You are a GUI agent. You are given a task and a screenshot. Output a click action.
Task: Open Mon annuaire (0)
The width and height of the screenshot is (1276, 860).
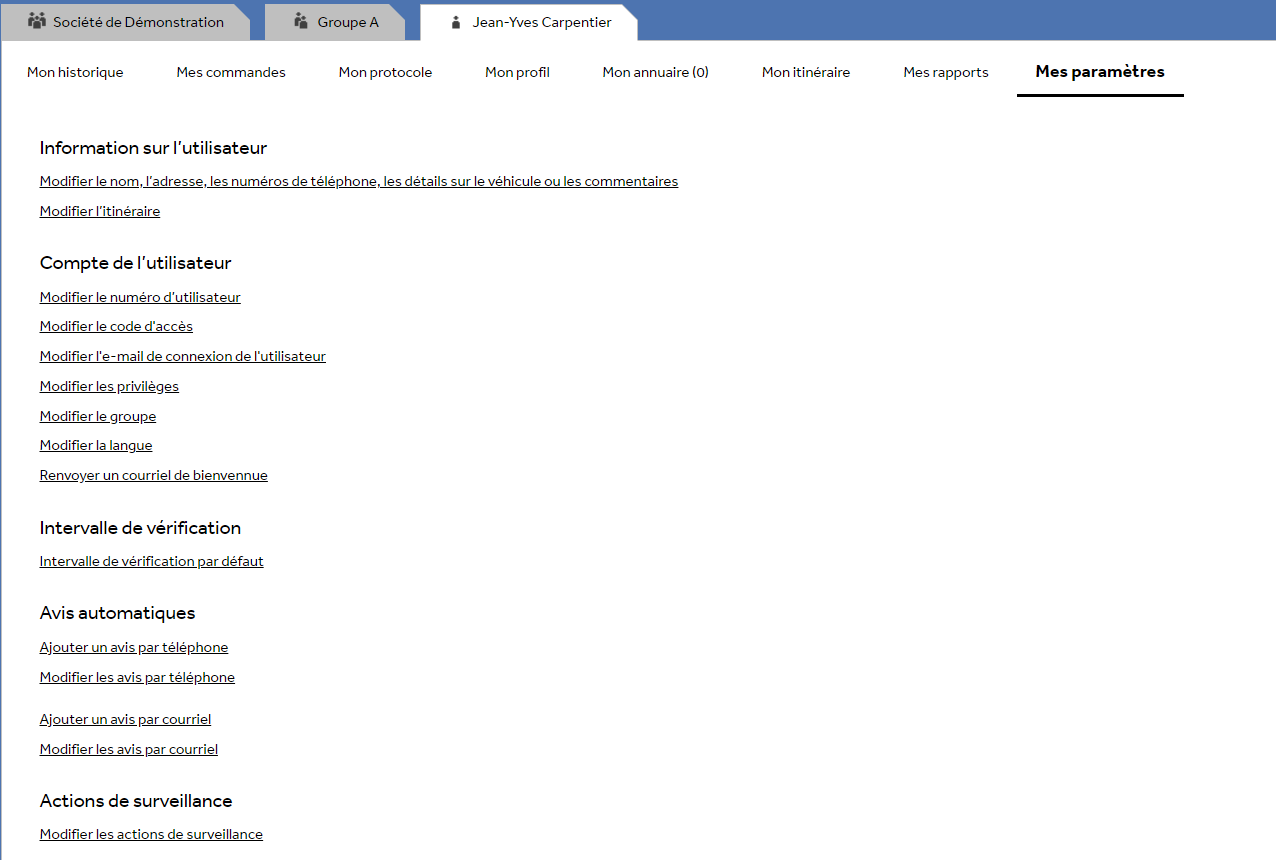pyautogui.click(x=655, y=72)
